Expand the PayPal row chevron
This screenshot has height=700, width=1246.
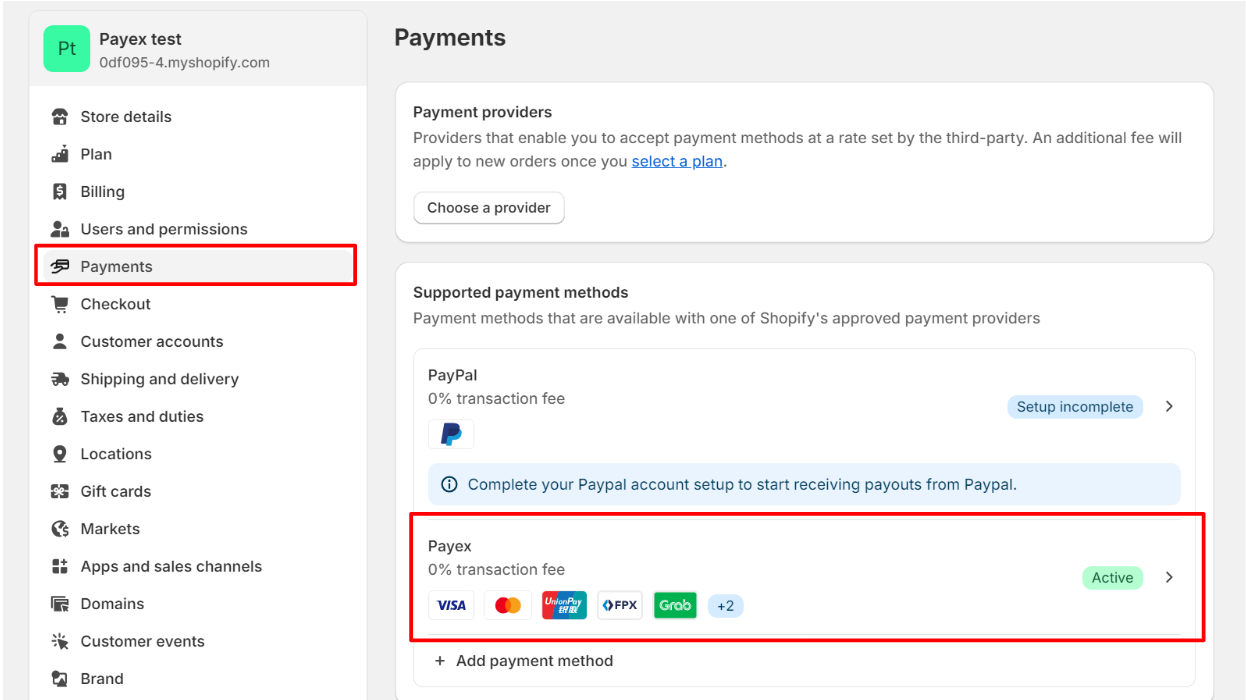click(1169, 407)
